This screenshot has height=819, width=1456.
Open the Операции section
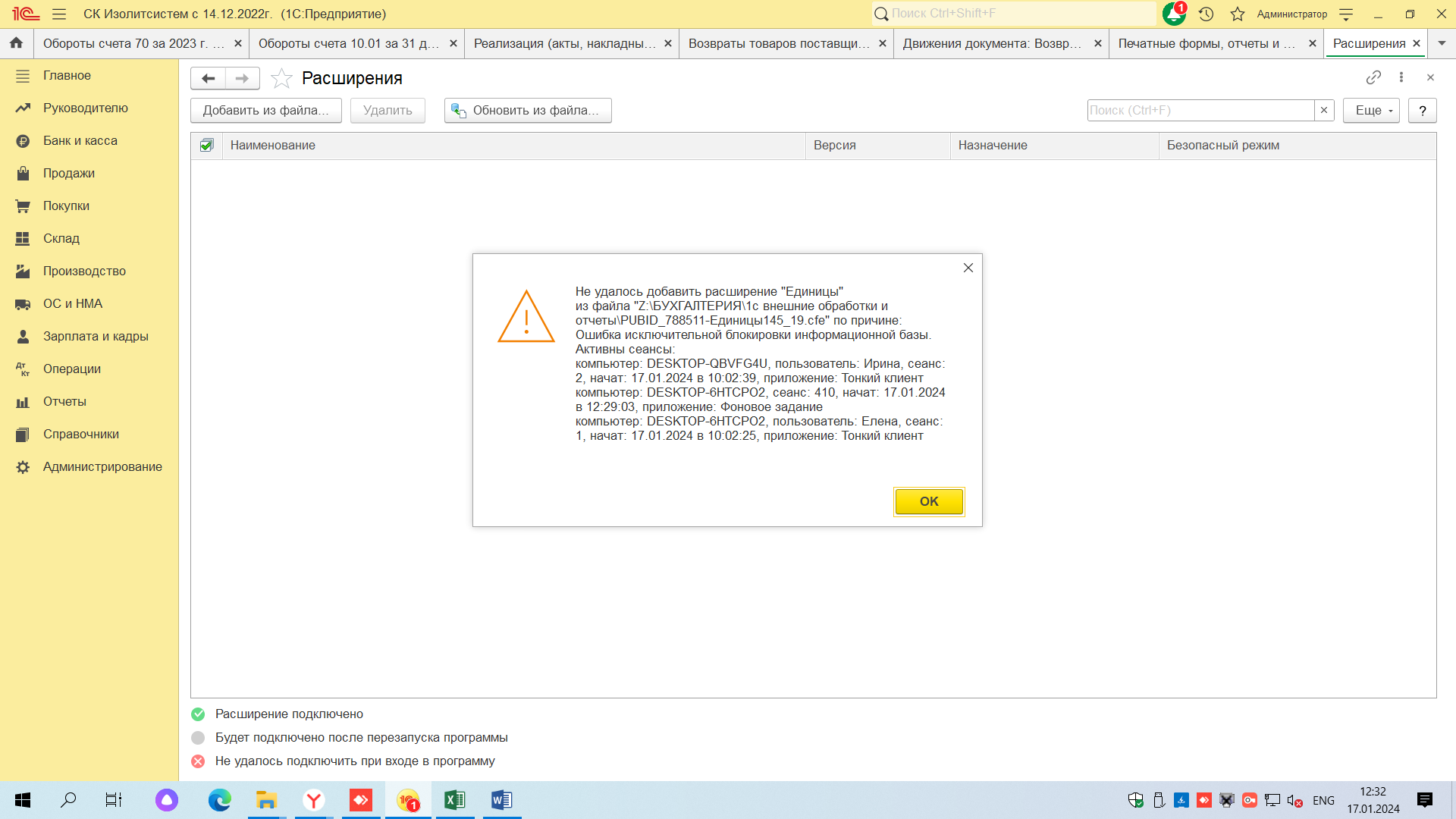[x=89, y=369]
